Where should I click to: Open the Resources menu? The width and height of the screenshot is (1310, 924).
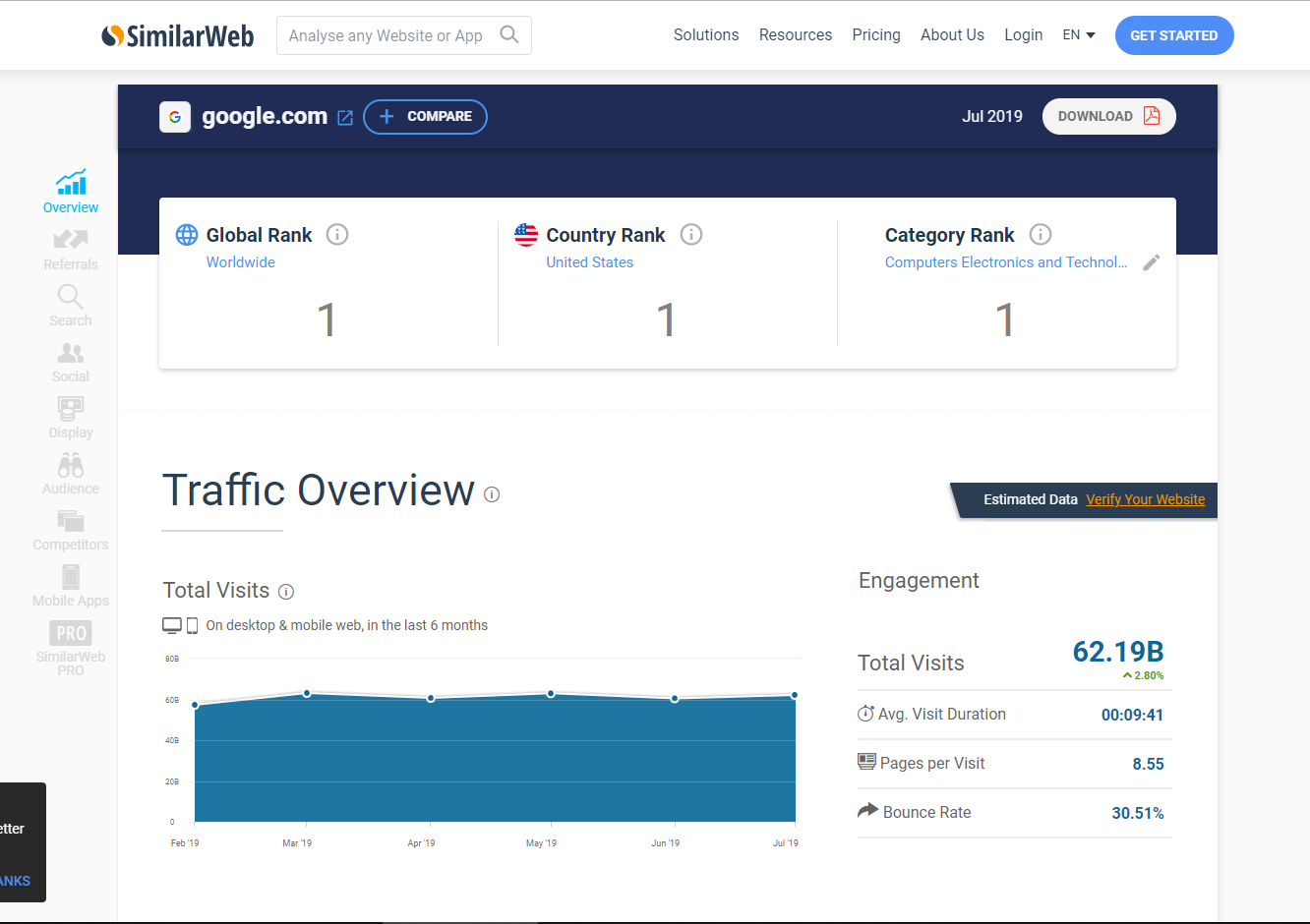[796, 34]
